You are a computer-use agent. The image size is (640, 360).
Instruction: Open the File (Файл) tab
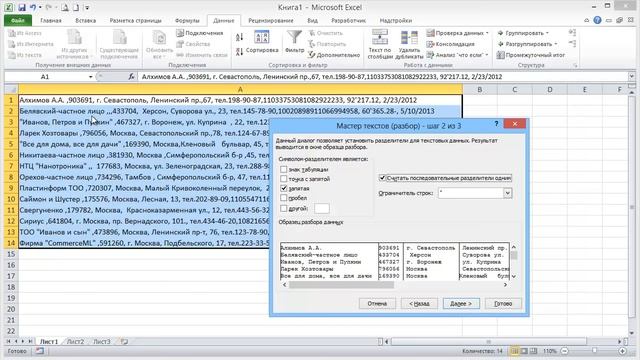pyautogui.click(x=18, y=20)
